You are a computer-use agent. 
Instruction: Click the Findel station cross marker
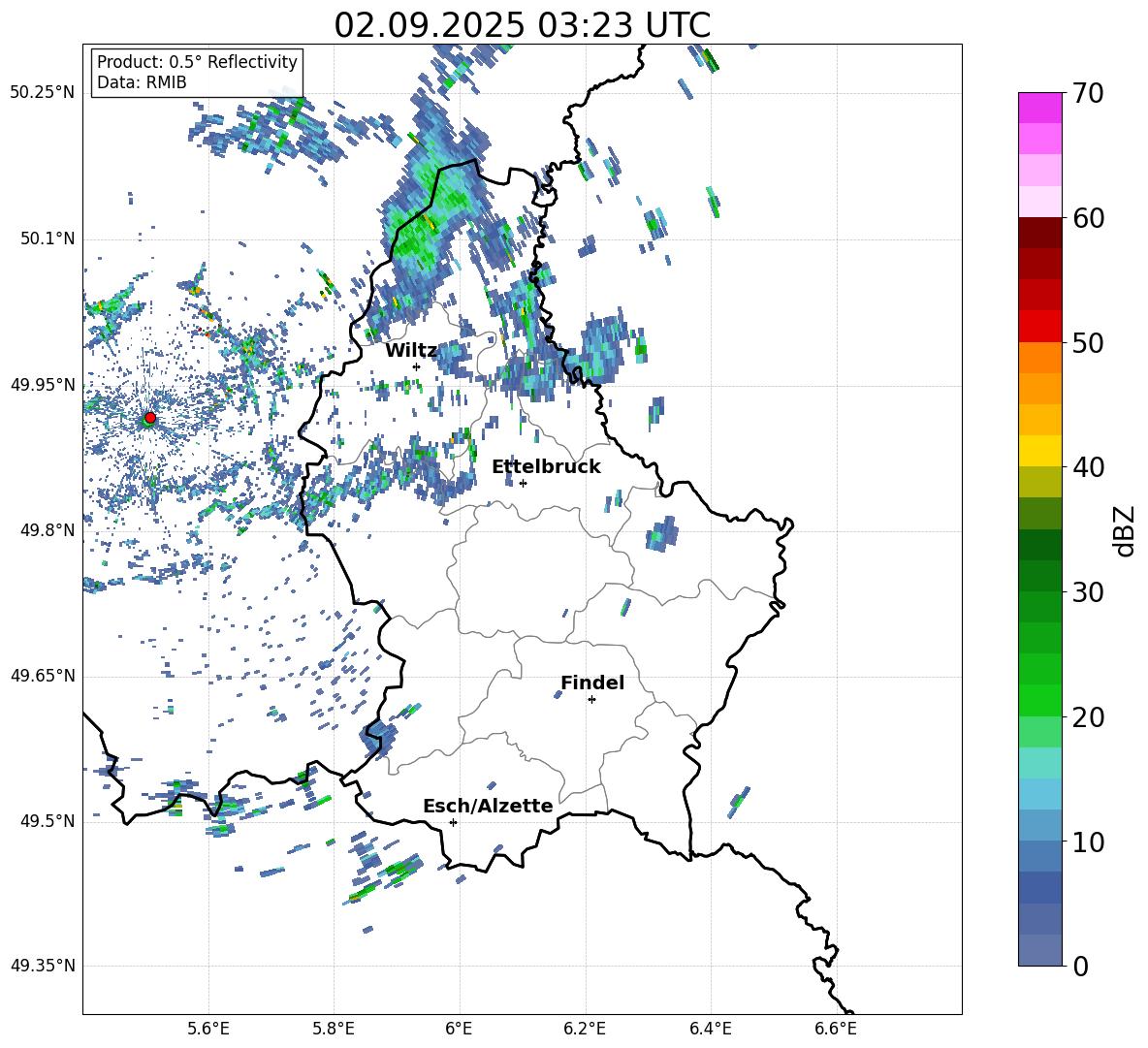(x=591, y=700)
